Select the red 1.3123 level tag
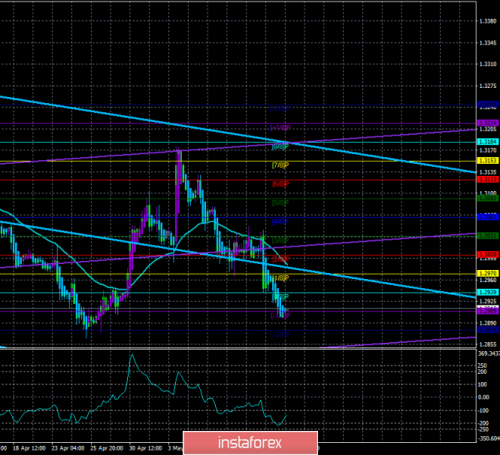500x455 pixels. 488,179
